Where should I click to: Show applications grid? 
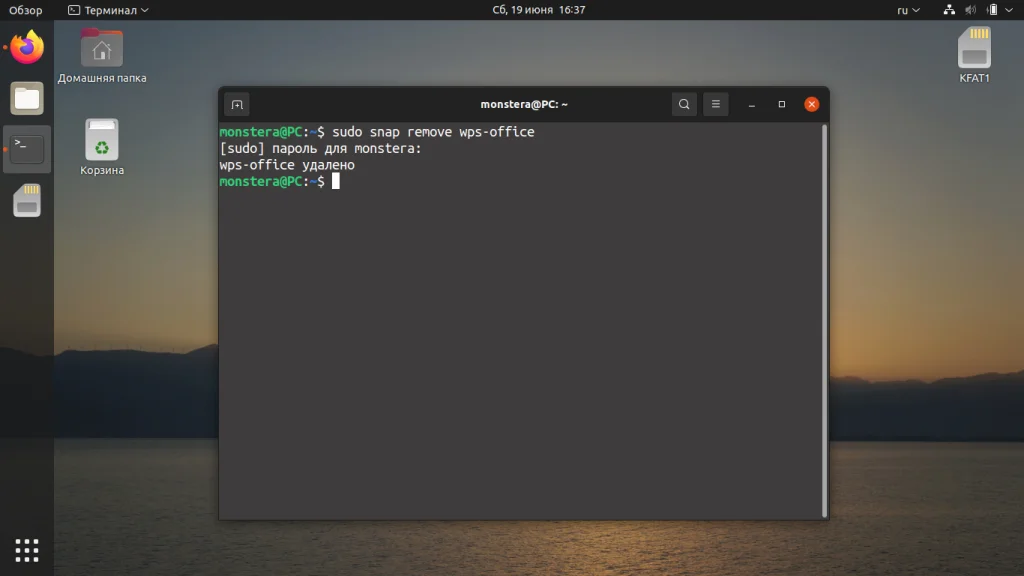[27, 551]
